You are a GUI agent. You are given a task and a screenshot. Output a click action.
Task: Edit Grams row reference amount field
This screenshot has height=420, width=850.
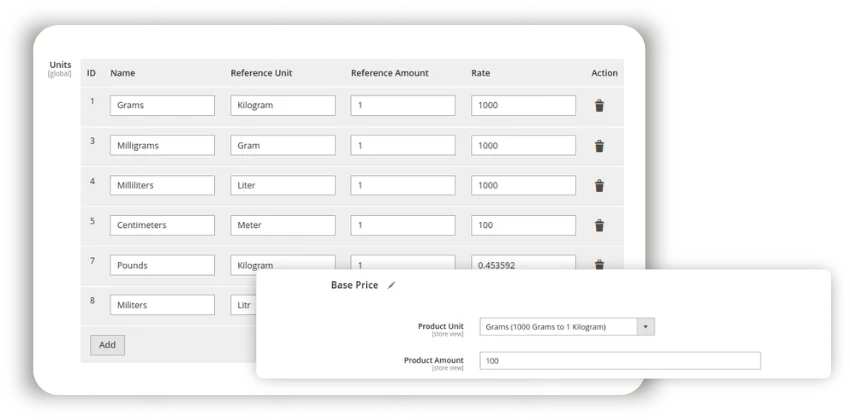click(x=403, y=105)
